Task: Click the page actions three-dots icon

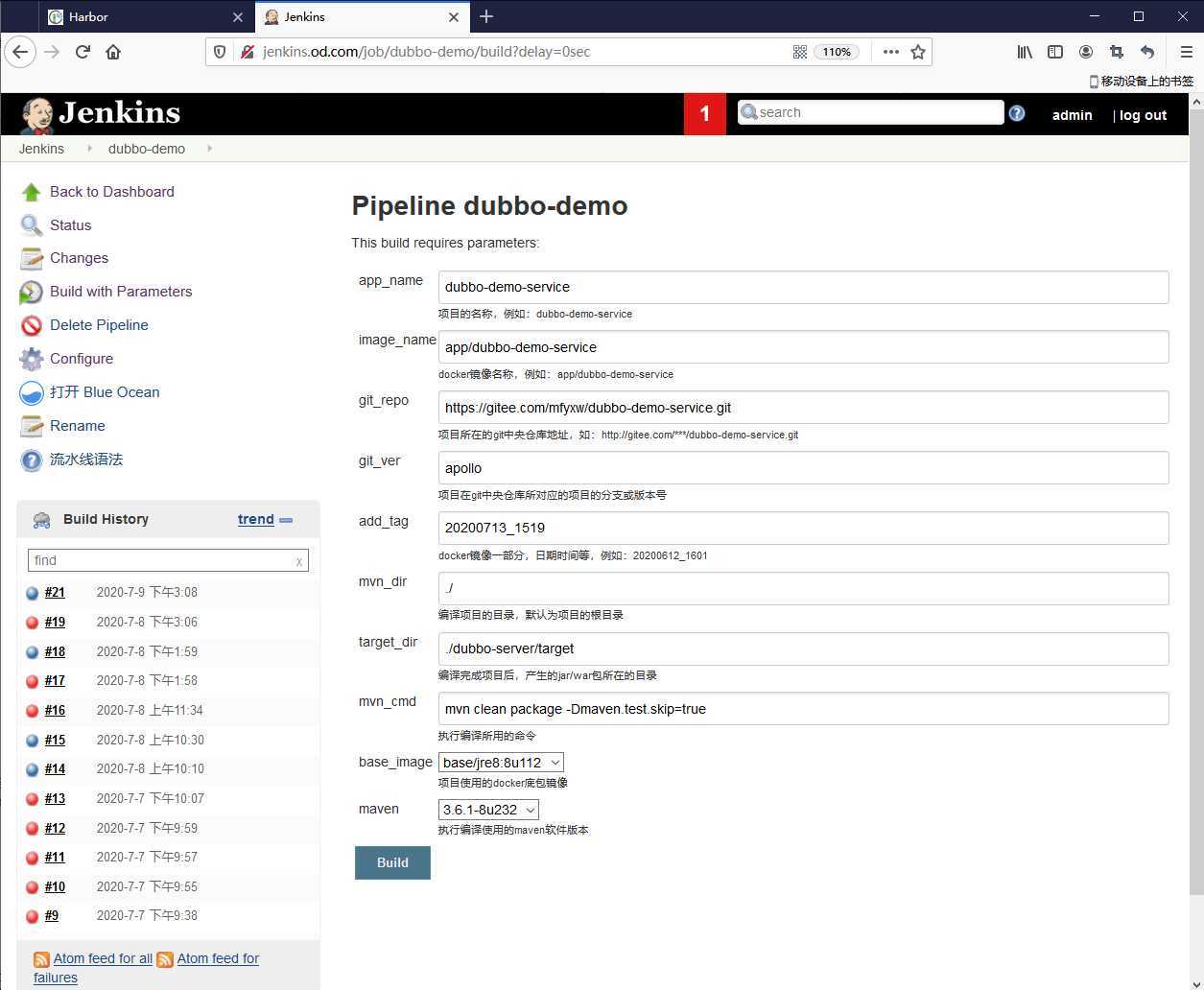Action: (x=891, y=52)
